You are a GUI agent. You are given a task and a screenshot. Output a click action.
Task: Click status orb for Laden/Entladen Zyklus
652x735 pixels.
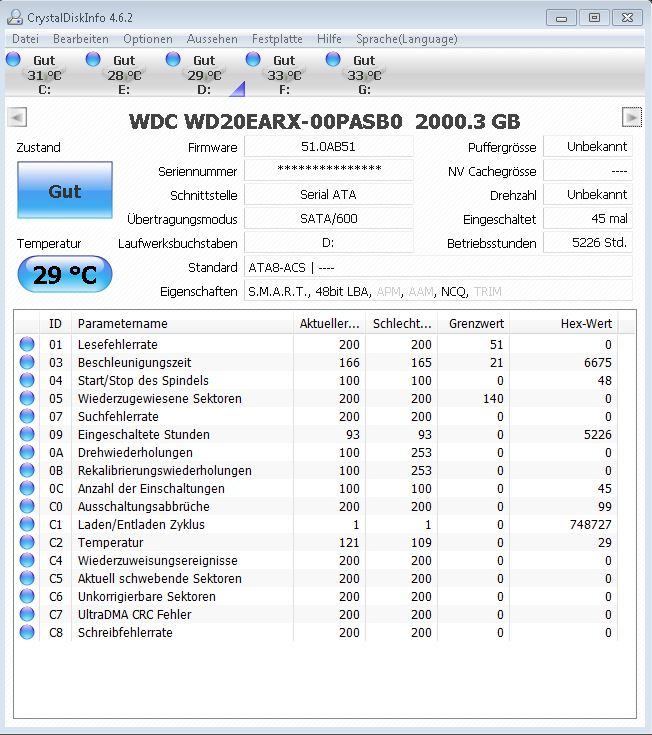27,524
